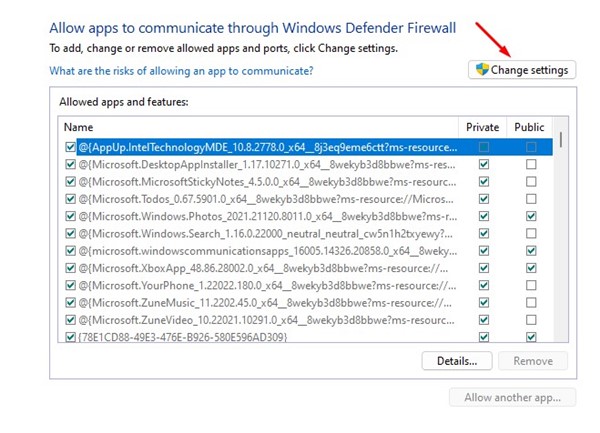Toggle Private checkbox for AppUp.IntelTechnologyMDE
600x433 pixels.
(484, 147)
